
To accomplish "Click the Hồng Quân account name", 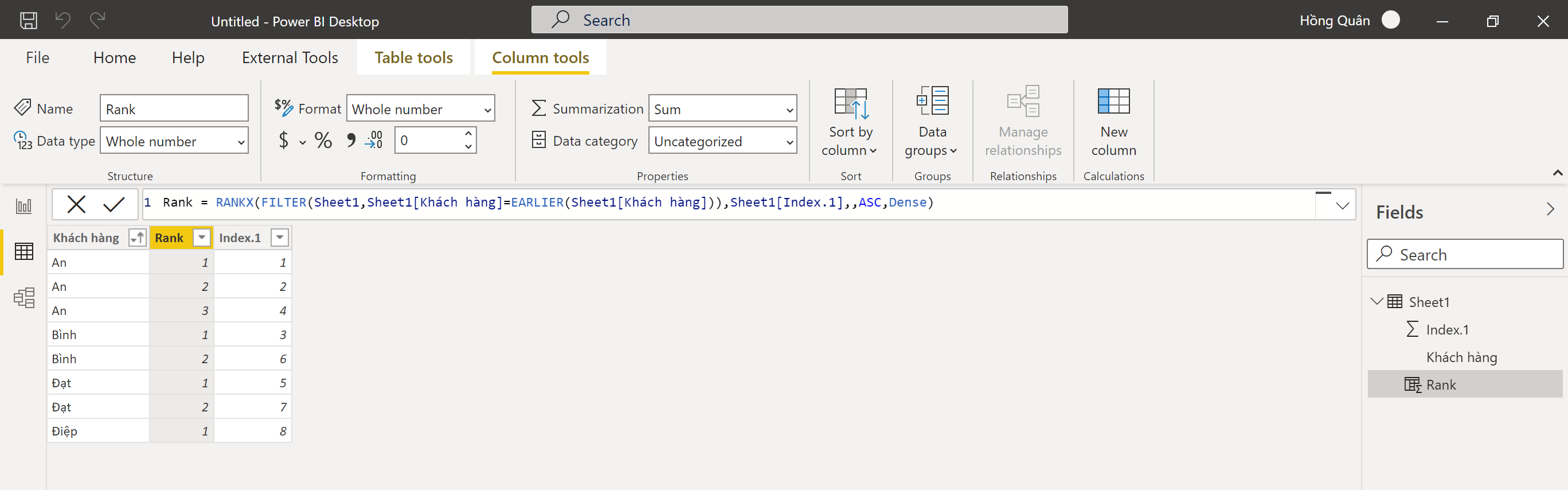I will point(1334,21).
